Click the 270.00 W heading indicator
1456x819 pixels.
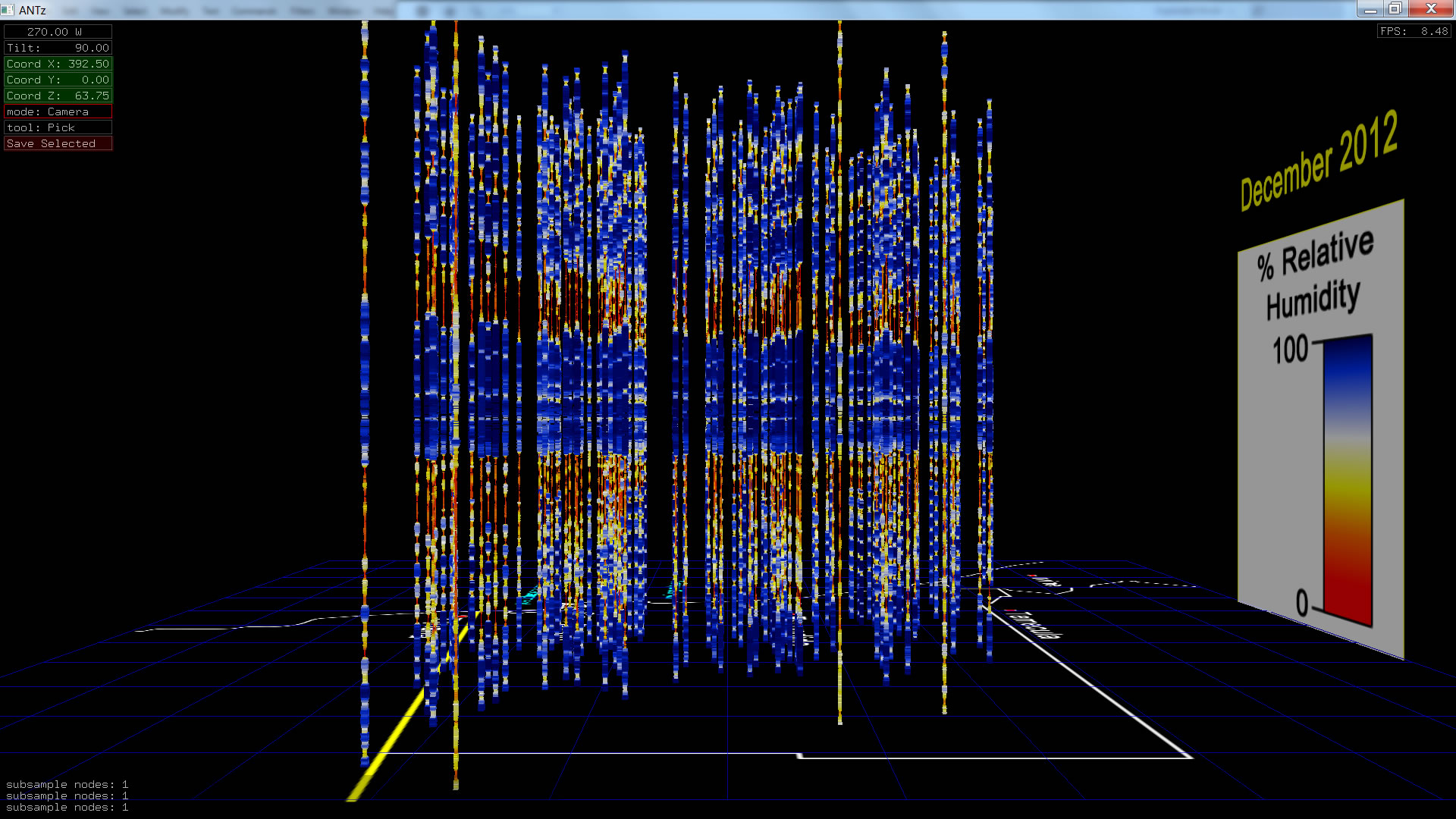(x=58, y=32)
